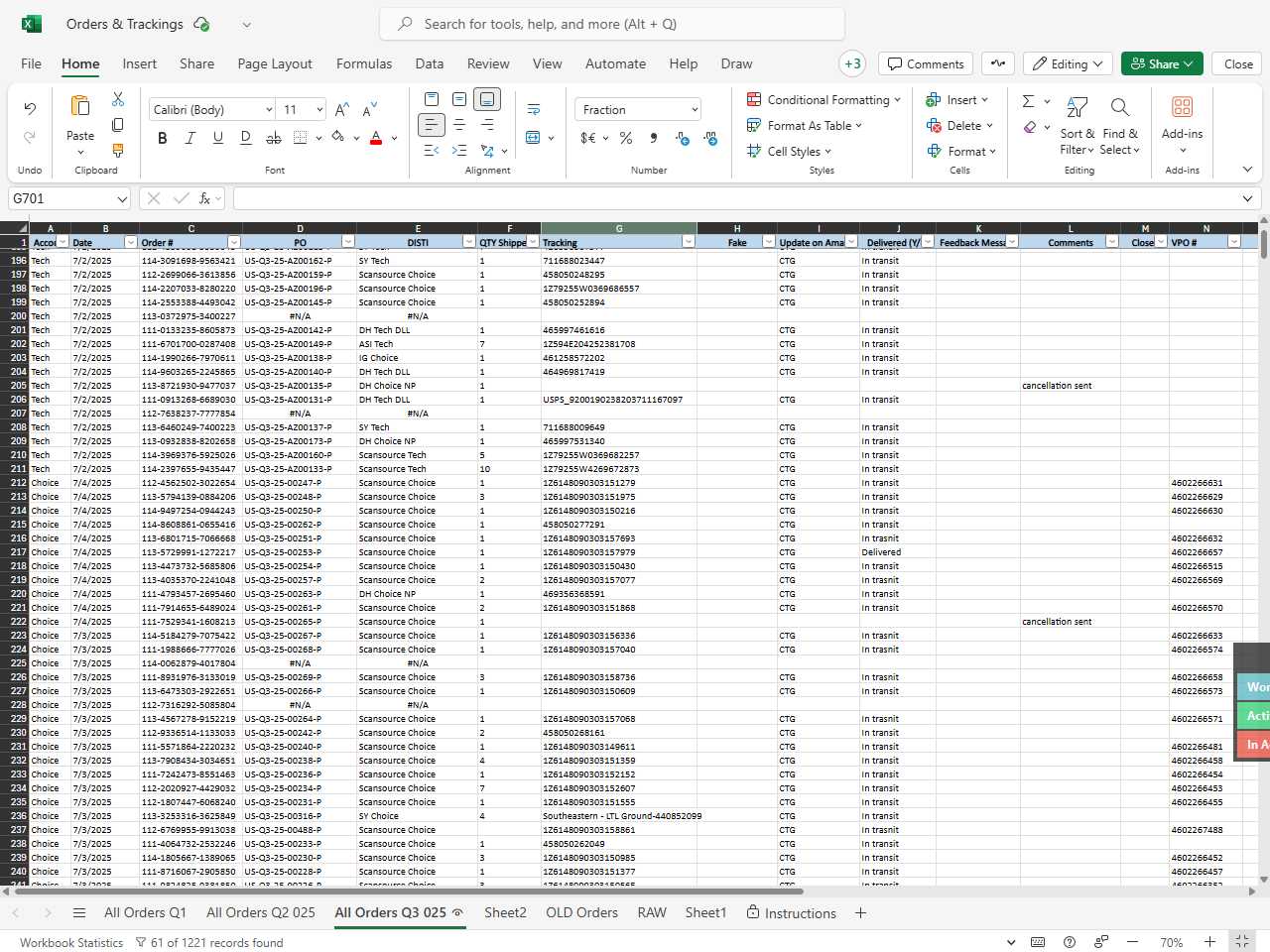Click the Cut scissors icon

(x=118, y=99)
